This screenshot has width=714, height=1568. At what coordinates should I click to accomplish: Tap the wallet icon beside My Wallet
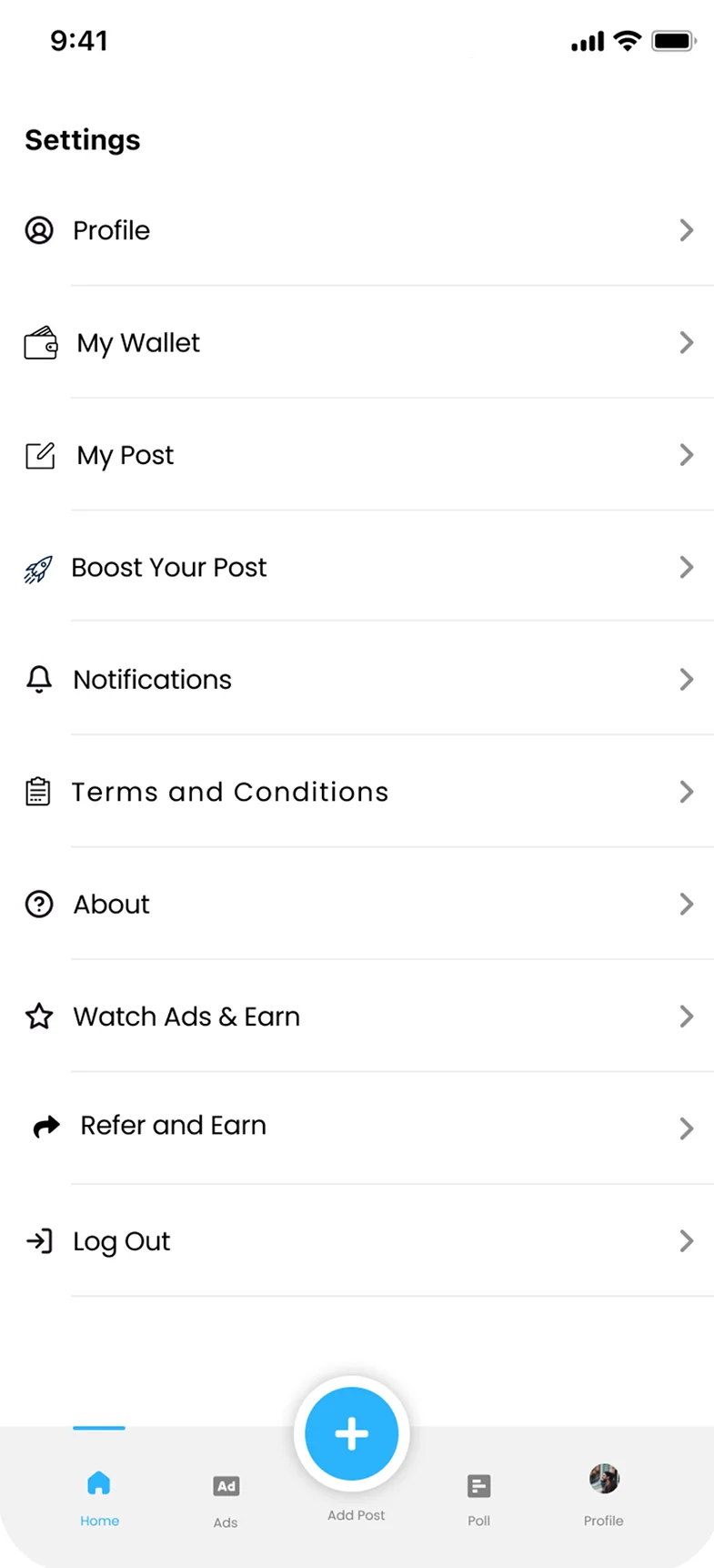[x=40, y=343]
